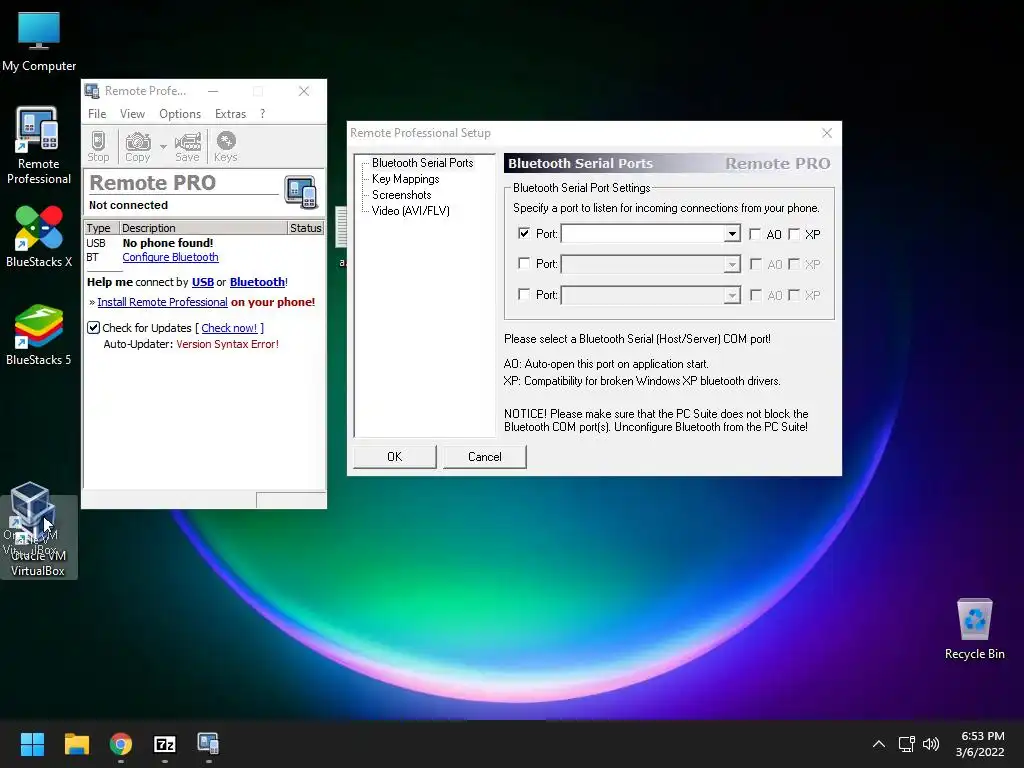The width and height of the screenshot is (1024, 768).
Task: Click the Remote Professional title bar icon
Action: 92,91
